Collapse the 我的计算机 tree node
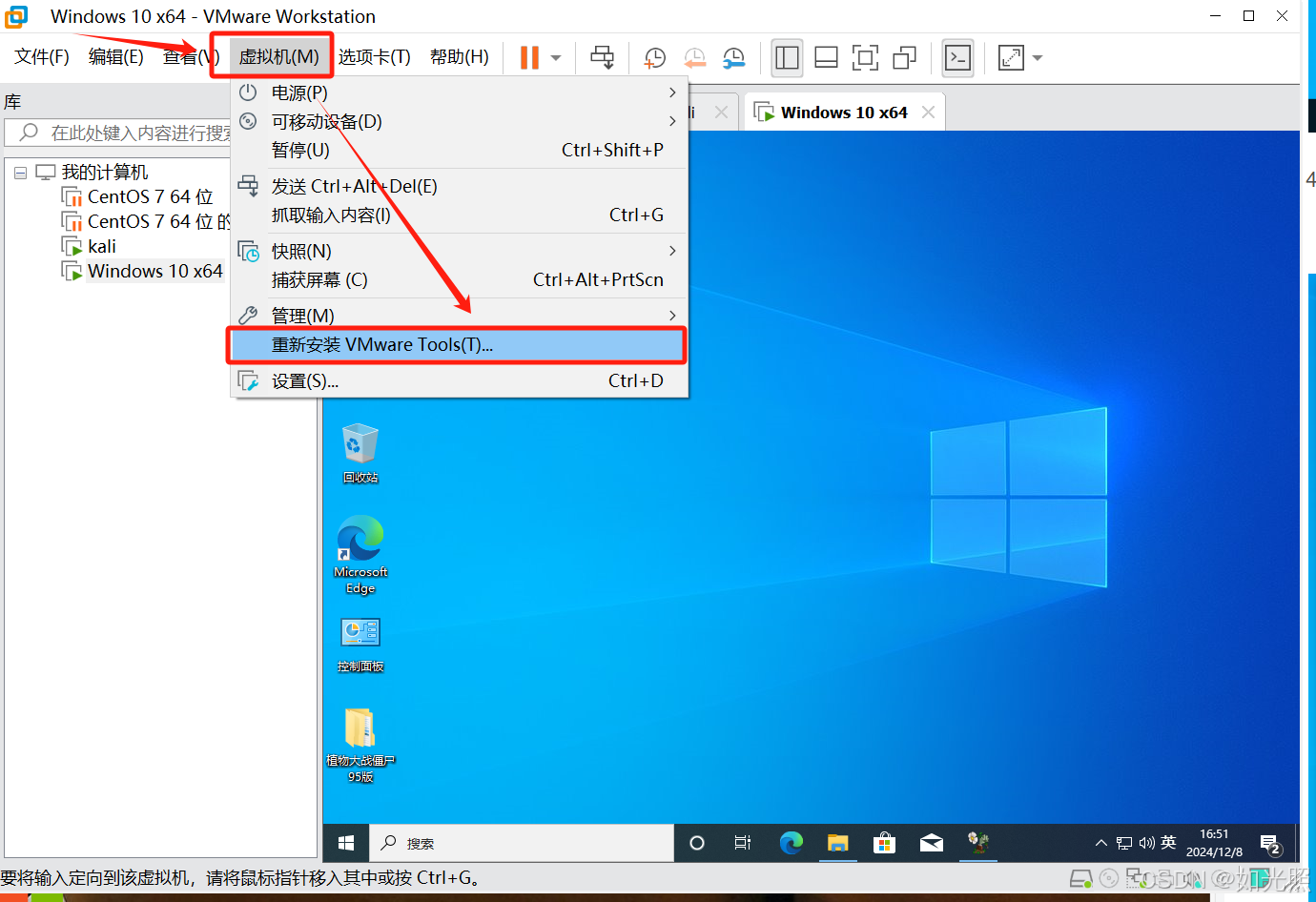The image size is (1316, 902). [x=20, y=173]
